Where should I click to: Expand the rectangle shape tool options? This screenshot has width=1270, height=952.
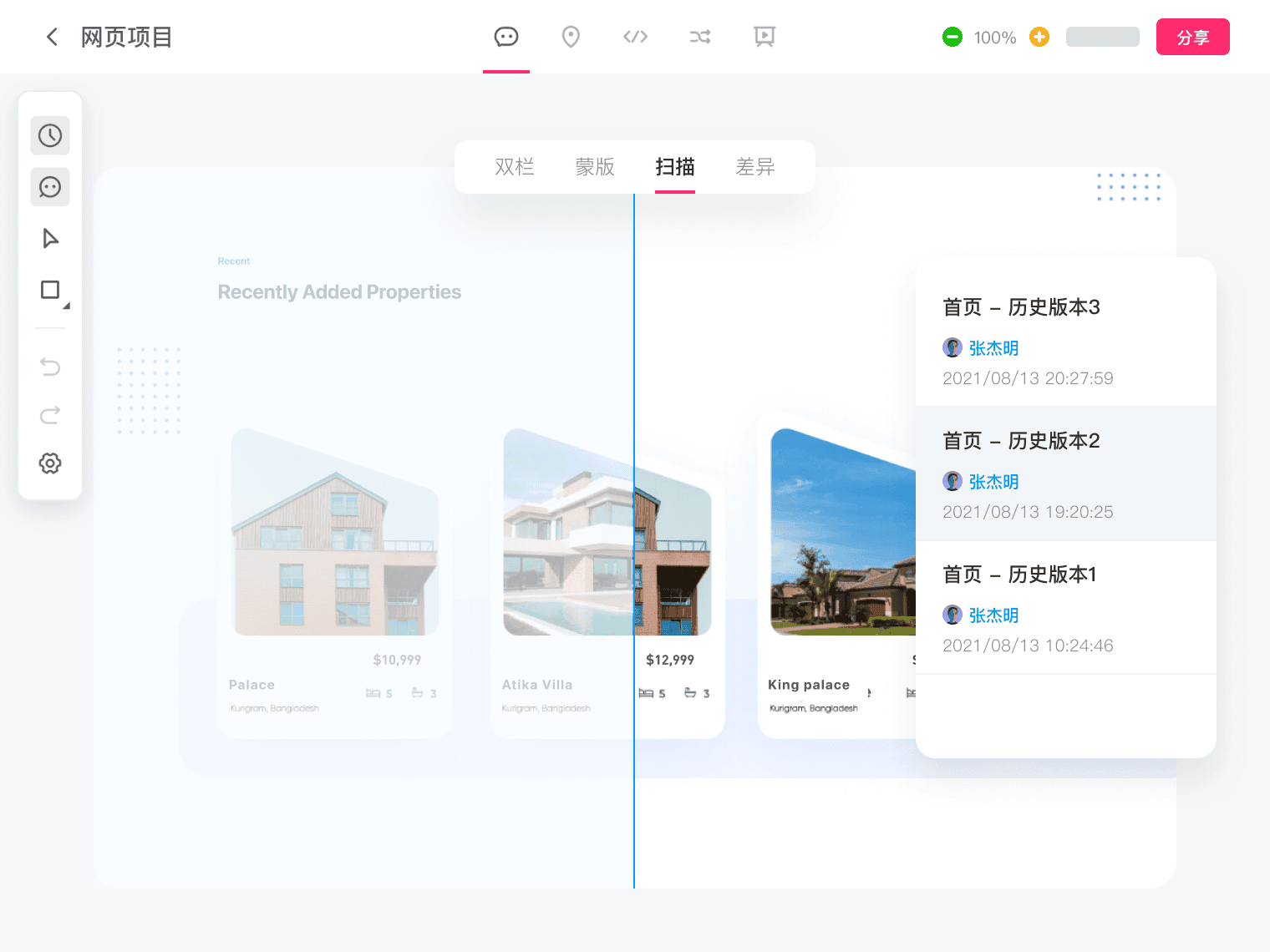click(52, 291)
